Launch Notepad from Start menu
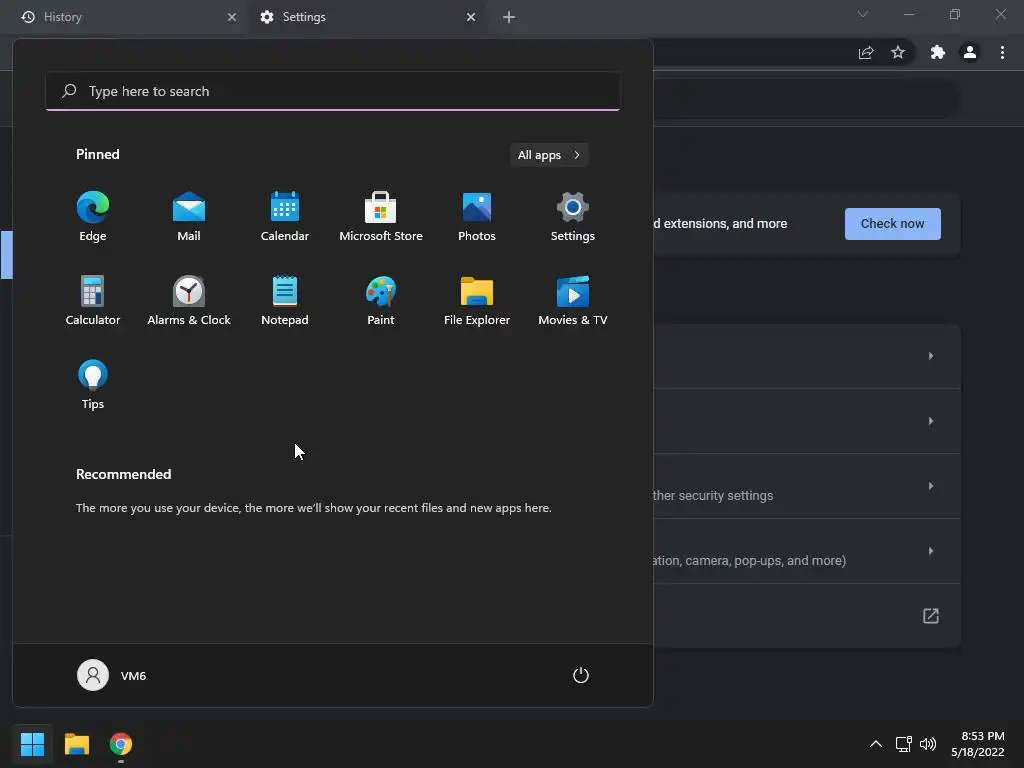Viewport: 1024px width, 768px height. (285, 300)
